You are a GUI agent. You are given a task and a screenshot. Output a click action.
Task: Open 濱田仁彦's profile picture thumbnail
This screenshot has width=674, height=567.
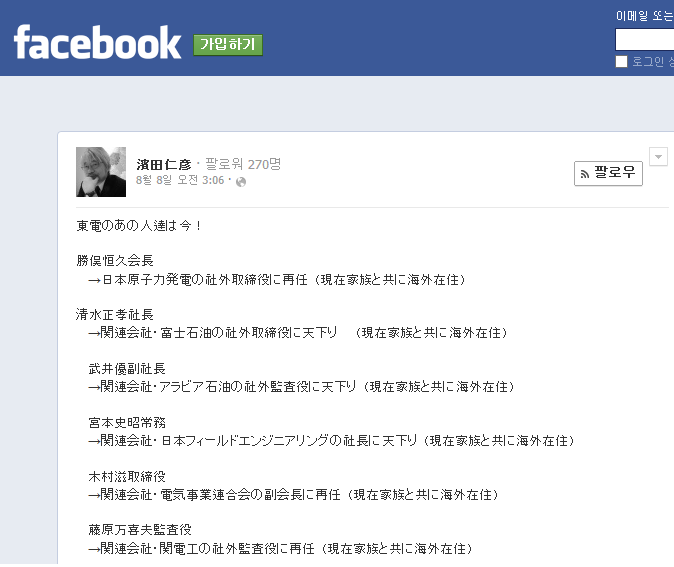[x=101, y=172]
